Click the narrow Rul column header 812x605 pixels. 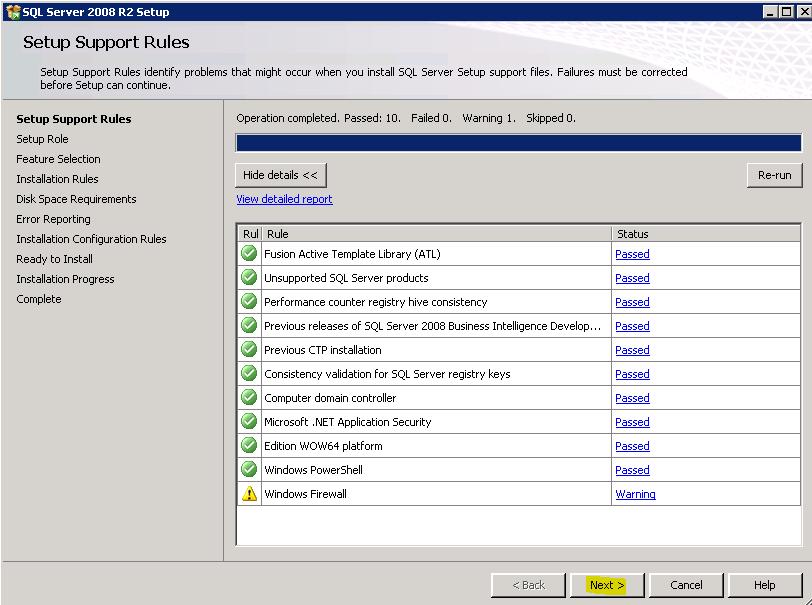tap(250, 234)
